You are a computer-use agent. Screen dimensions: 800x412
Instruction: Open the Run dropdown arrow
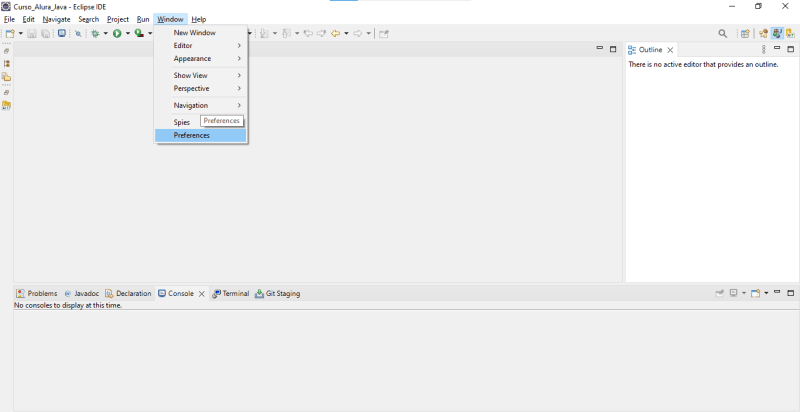pos(128,34)
